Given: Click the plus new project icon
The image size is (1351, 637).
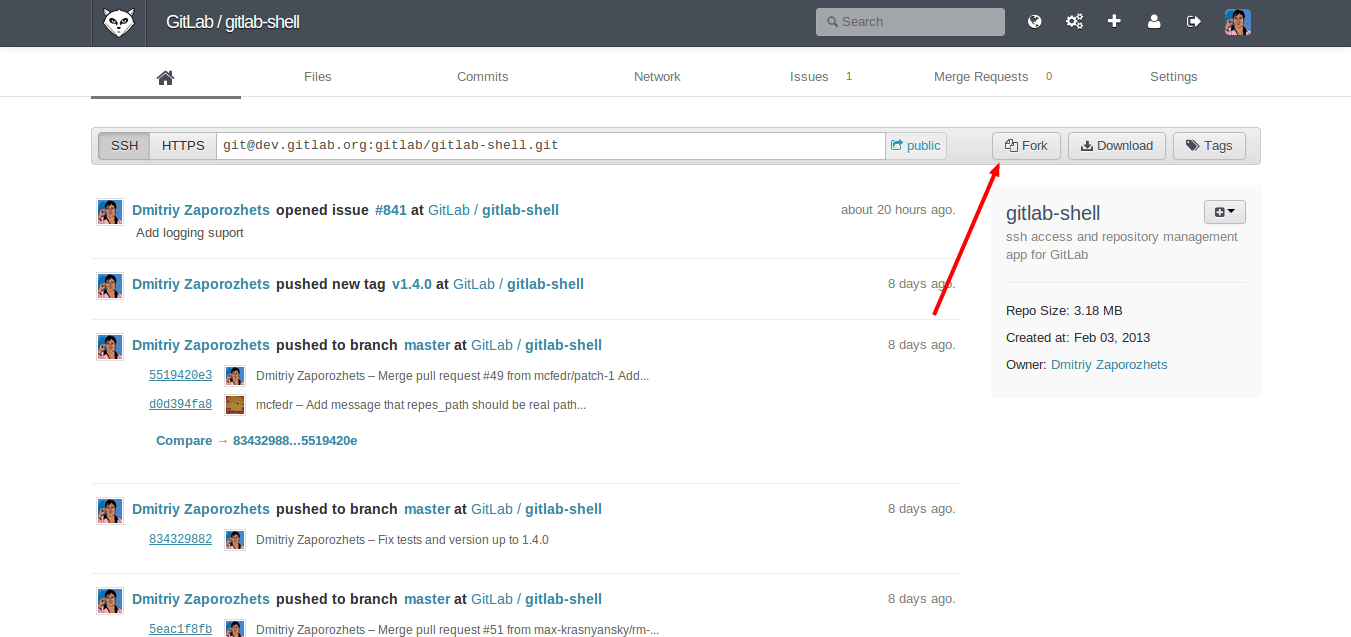Looking at the screenshot, I should 1114,21.
